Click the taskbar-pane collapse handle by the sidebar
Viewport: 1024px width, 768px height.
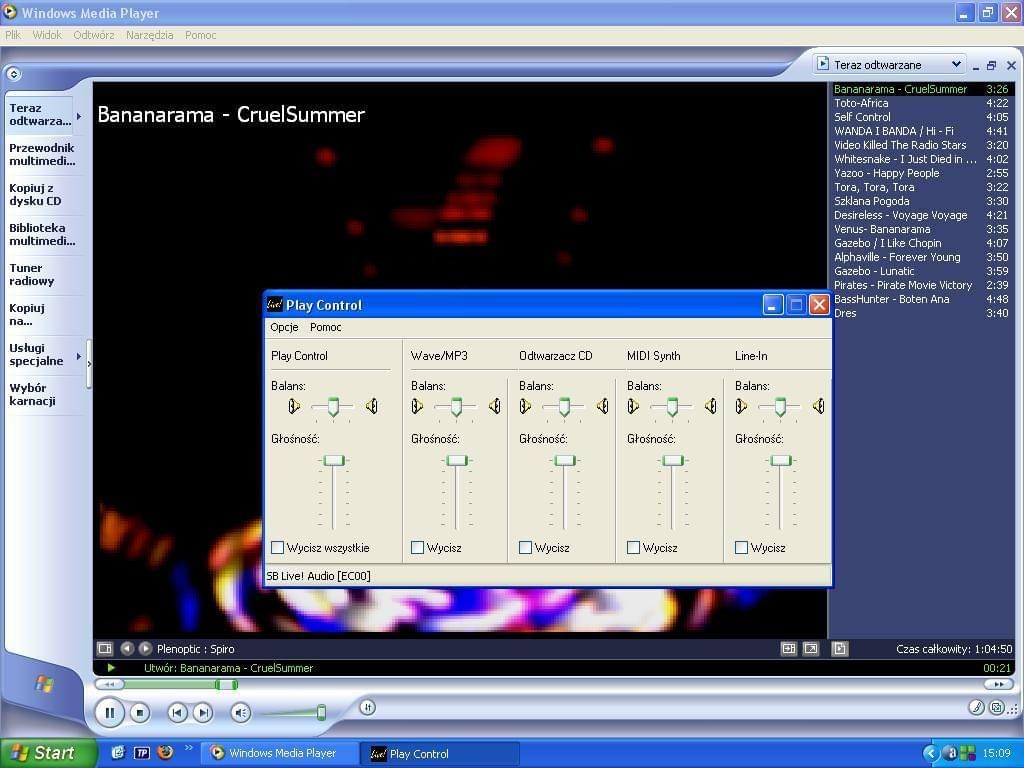[x=89, y=364]
